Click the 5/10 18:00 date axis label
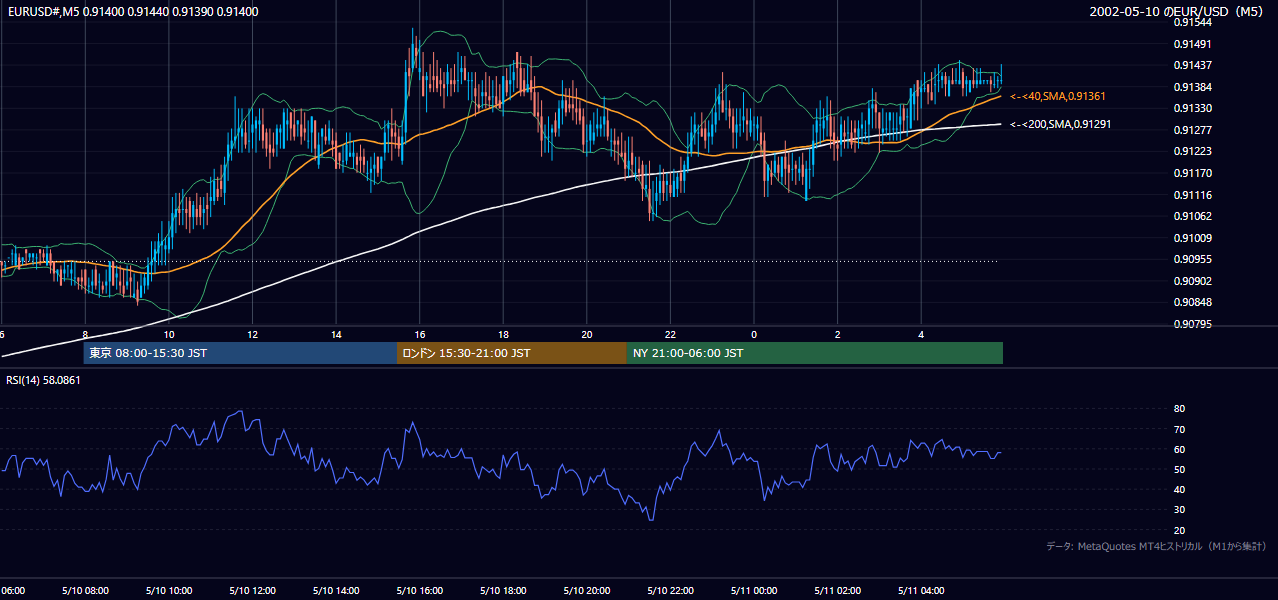Viewport: 1278px width, 600px height. point(503,590)
